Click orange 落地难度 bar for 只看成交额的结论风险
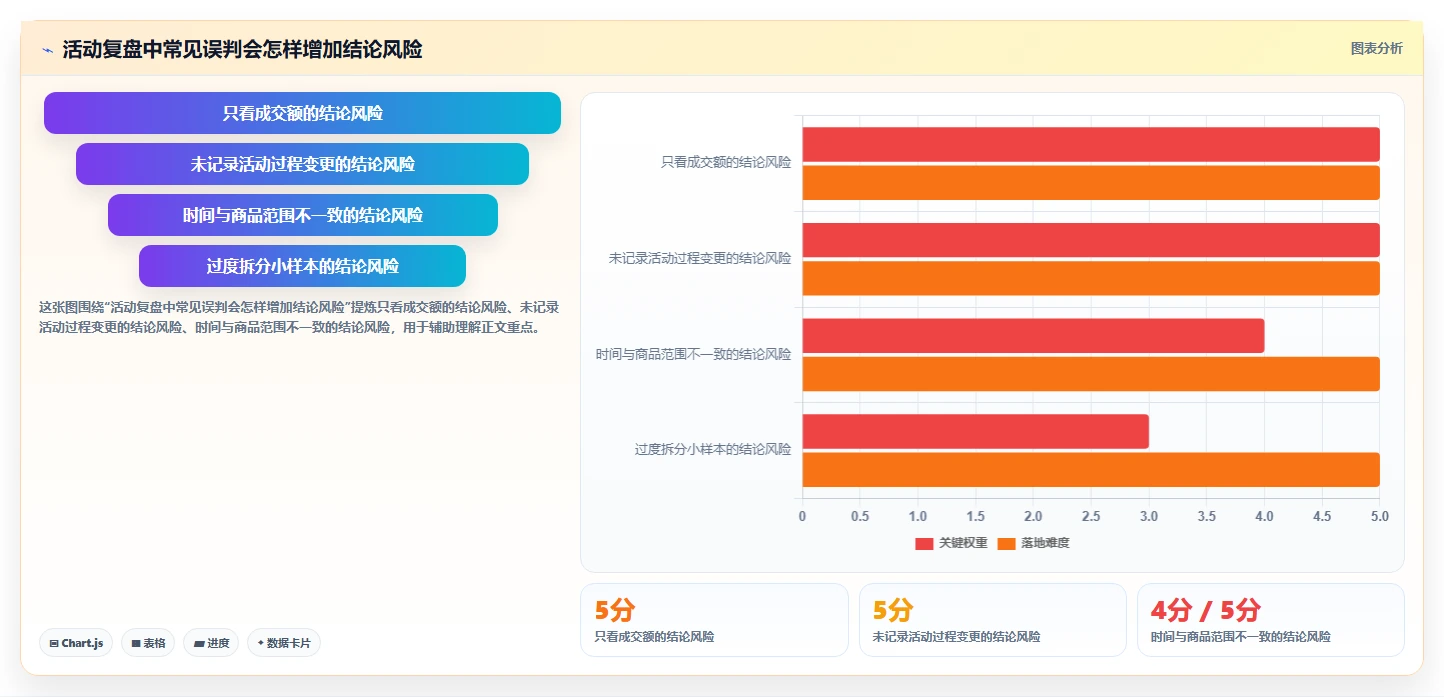The height and width of the screenshot is (697, 1444). point(1091,183)
